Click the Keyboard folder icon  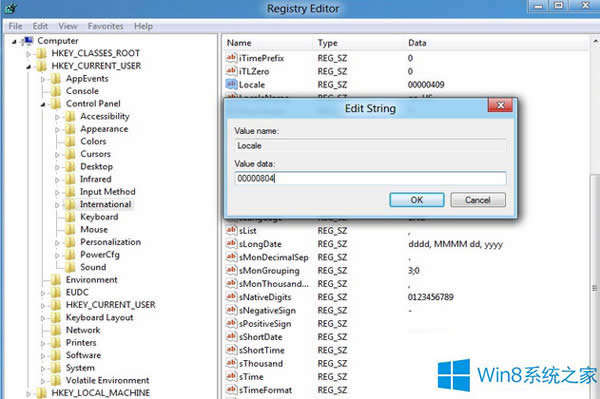pyautogui.click(x=70, y=217)
